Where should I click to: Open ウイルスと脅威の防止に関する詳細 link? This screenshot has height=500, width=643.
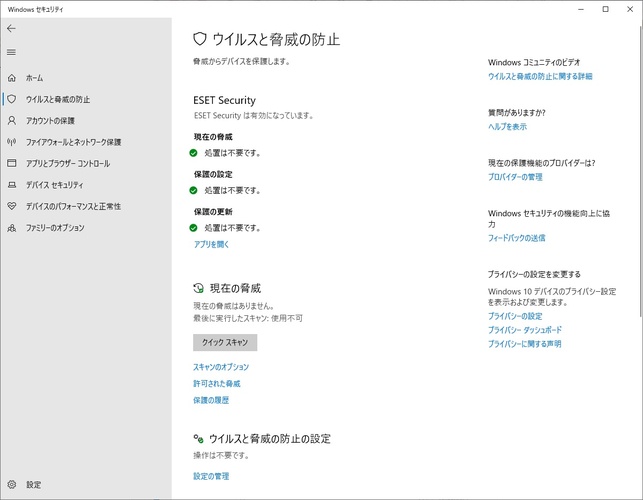pyautogui.click(x=540, y=76)
